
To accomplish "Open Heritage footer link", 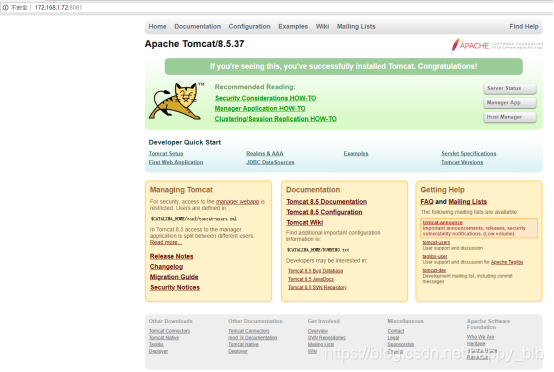I will (476, 344).
